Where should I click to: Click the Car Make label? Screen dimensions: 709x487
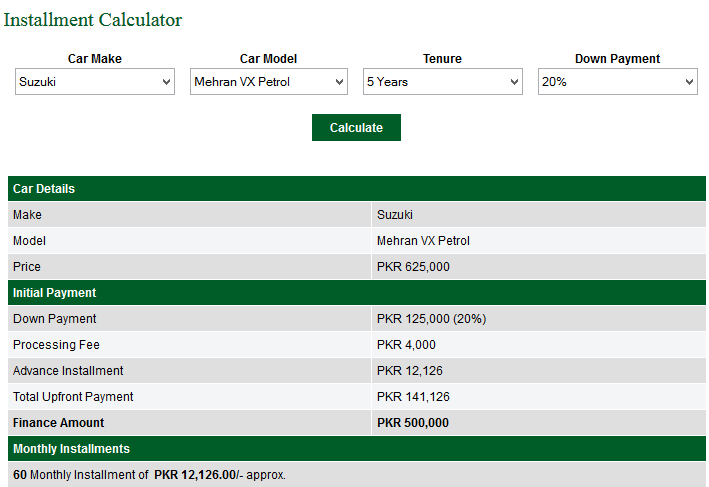(x=95, y=59)
